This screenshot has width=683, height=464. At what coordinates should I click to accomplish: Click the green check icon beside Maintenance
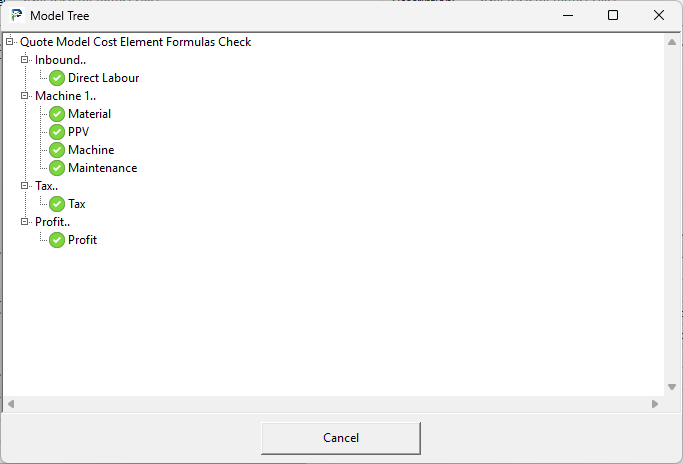point(57,168)
